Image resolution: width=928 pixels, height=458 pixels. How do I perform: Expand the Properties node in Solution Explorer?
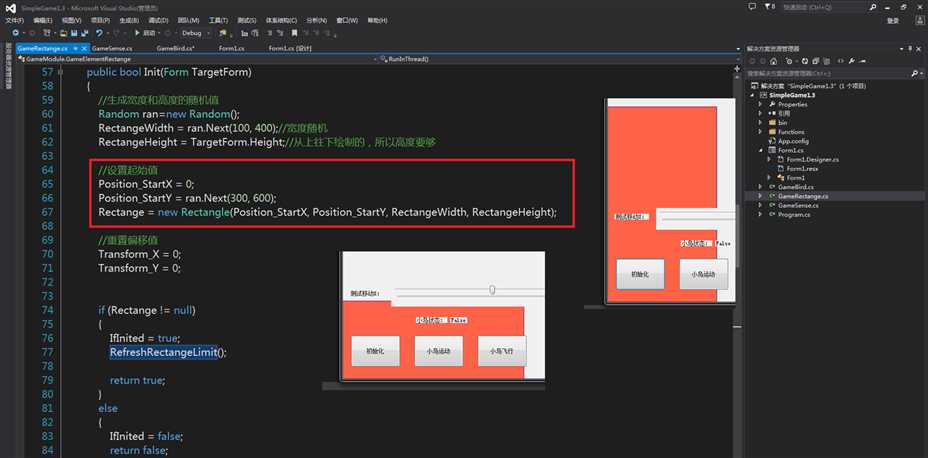click(761, 104)
